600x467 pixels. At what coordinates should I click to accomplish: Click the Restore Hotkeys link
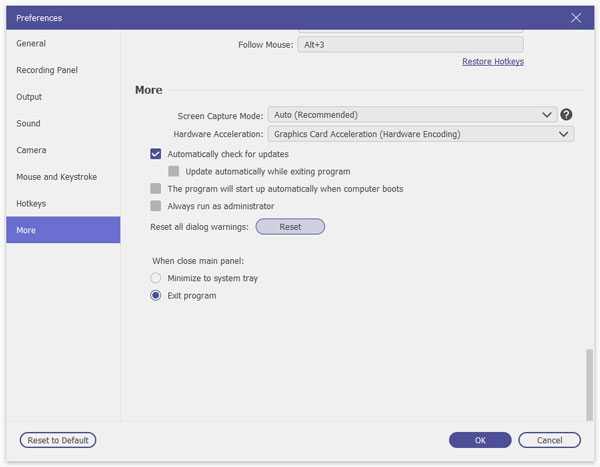(x=492, y=62)
